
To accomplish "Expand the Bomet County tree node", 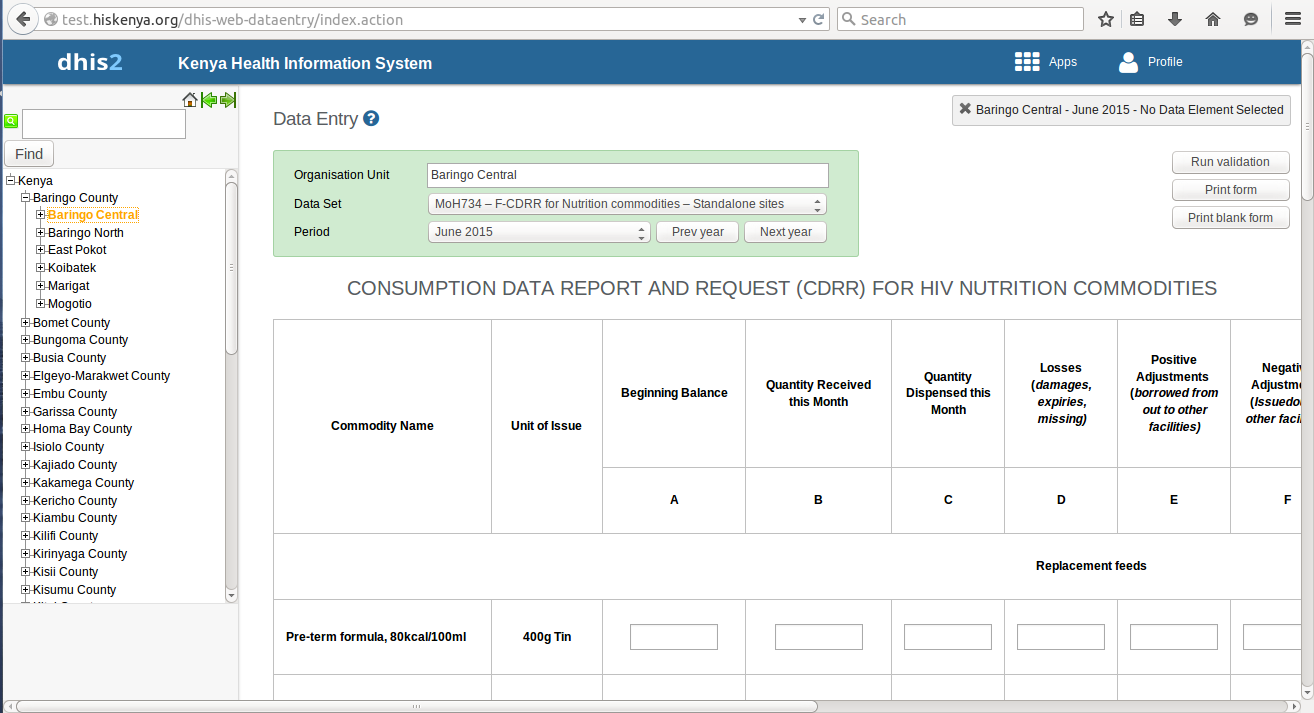I will pyautogui.click(x=26, y=323).
